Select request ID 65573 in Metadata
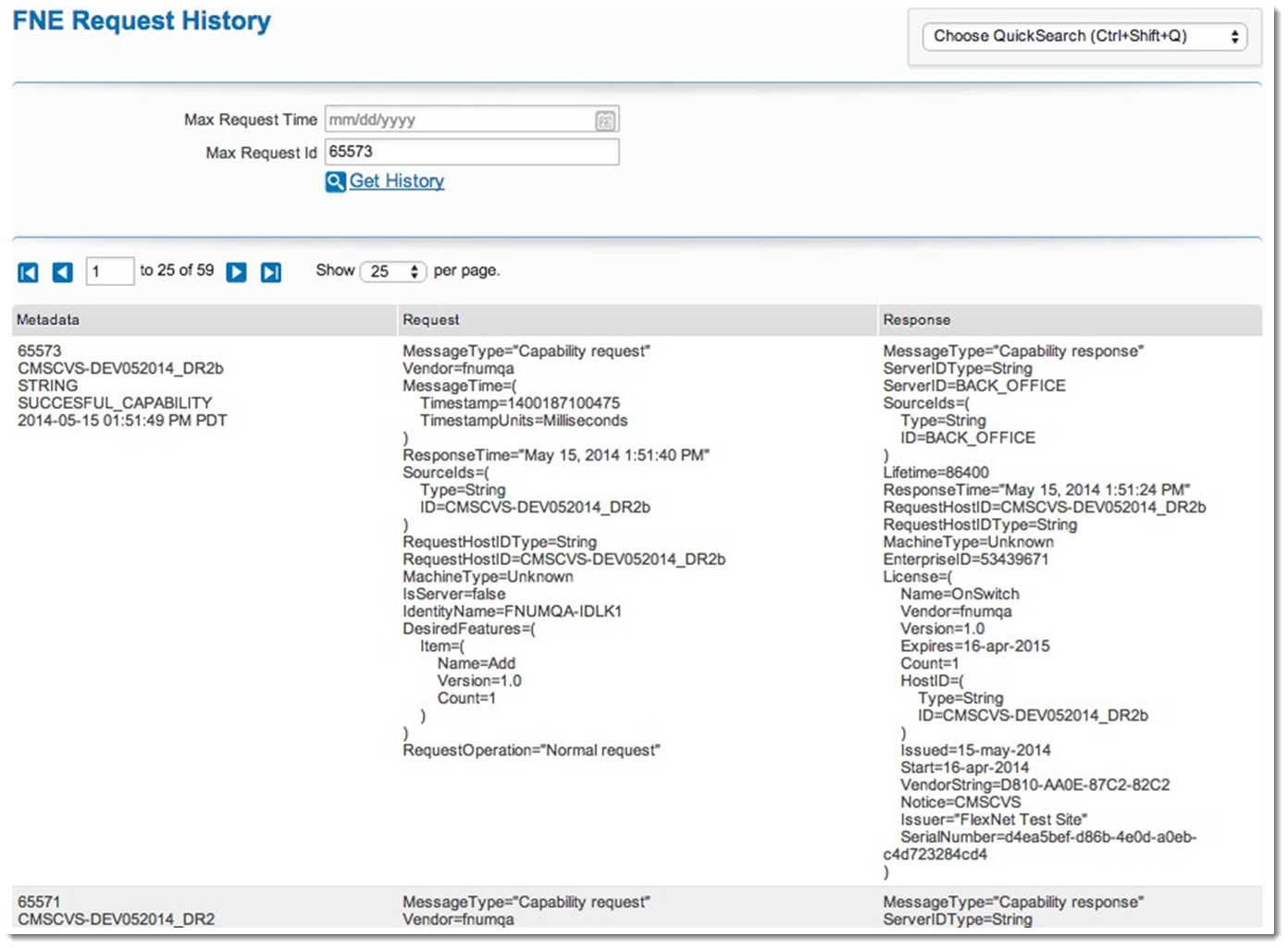1288x948 pixels. (x=40, y=351)
